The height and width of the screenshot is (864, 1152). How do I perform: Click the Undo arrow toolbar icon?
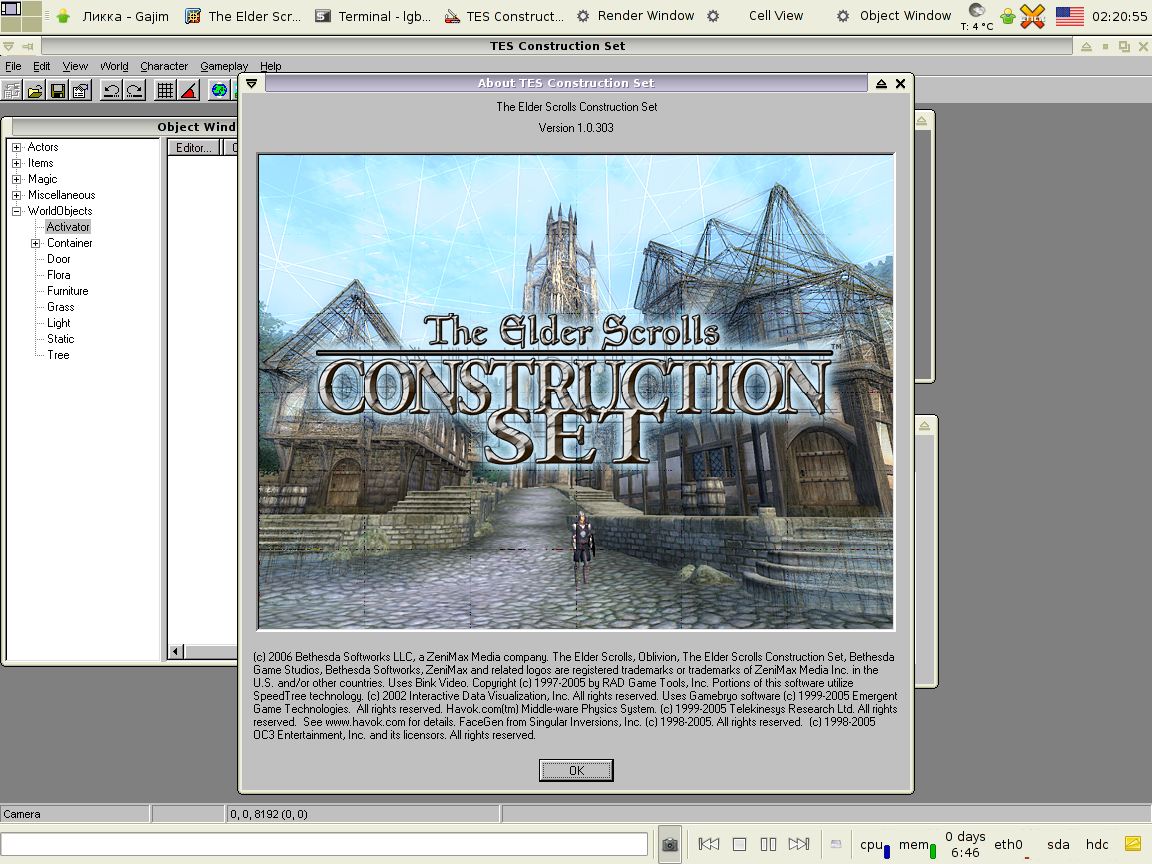pyautogui.click(x=111, y=90)
